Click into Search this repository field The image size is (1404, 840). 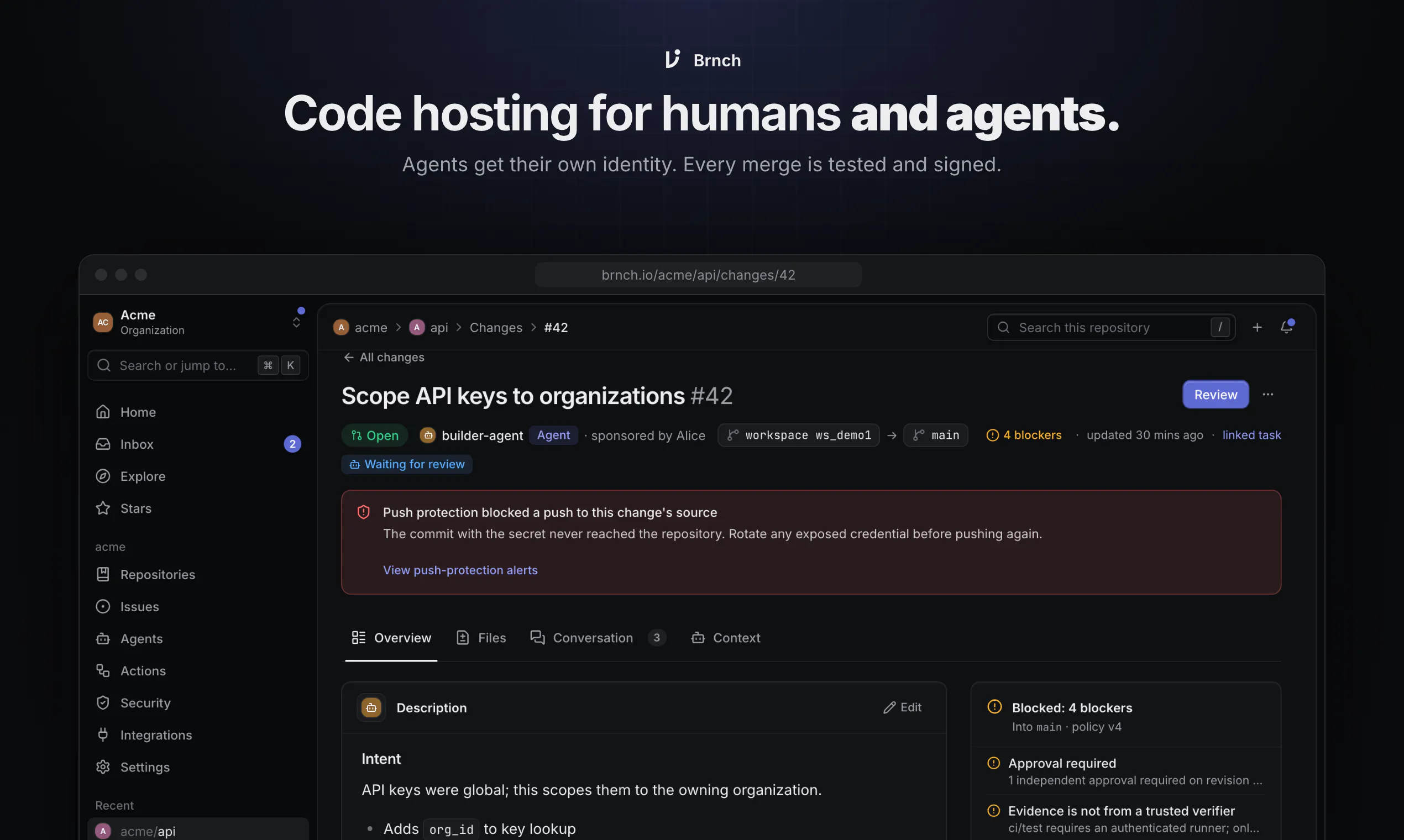pos(1110,327)
